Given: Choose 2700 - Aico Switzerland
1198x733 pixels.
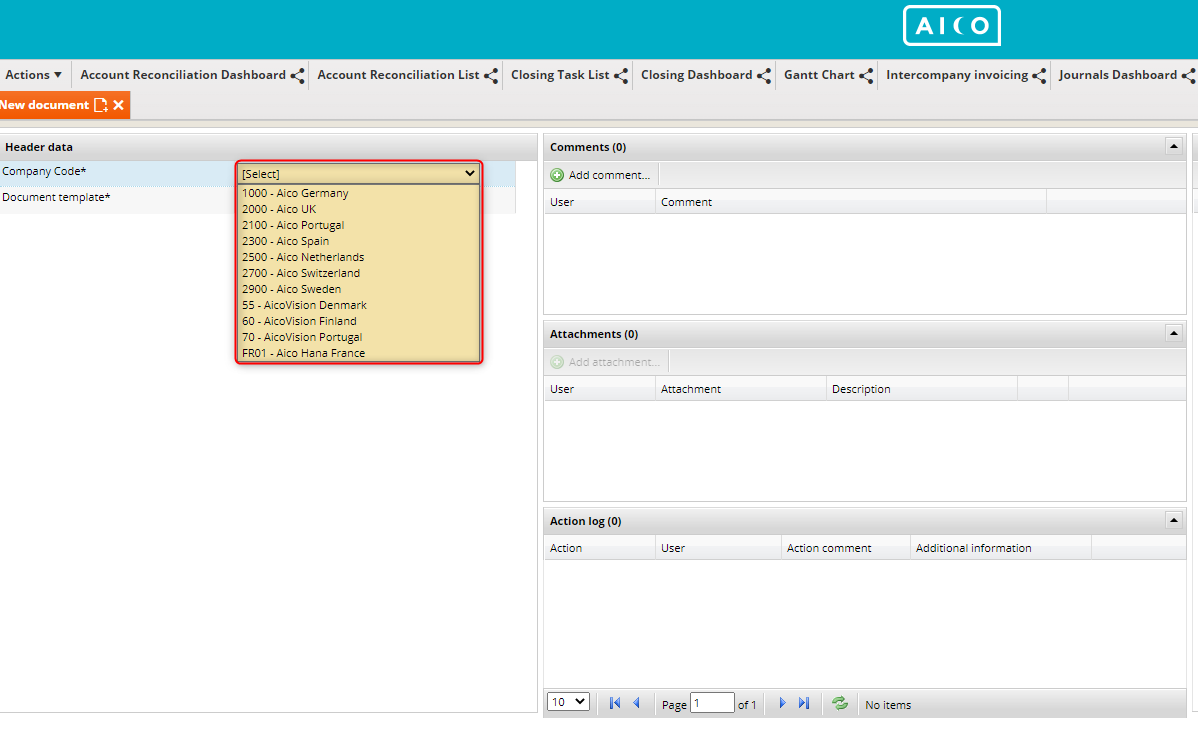Looking at the screenshot, I should point(358,274).
